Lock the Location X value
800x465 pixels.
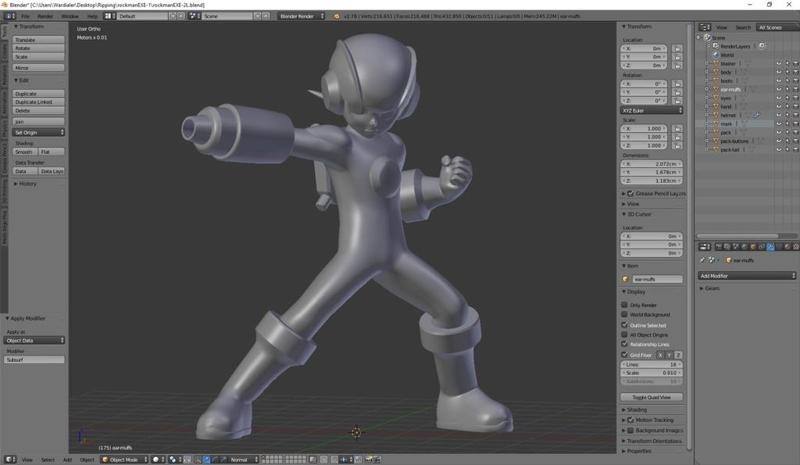[x=677, y=48]
